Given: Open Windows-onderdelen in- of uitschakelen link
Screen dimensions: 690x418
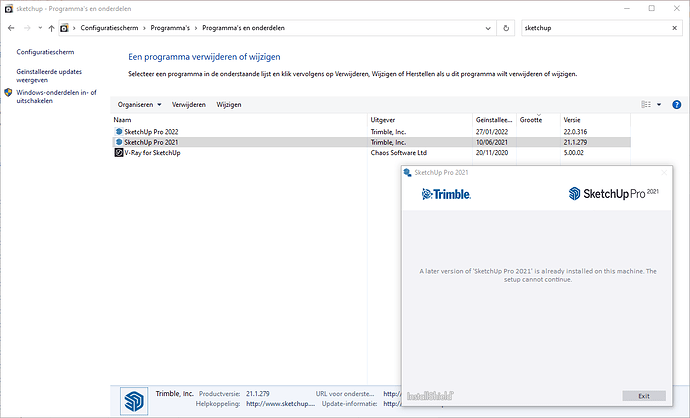Looking at the screenshot, I should click(x=56, y=96).
